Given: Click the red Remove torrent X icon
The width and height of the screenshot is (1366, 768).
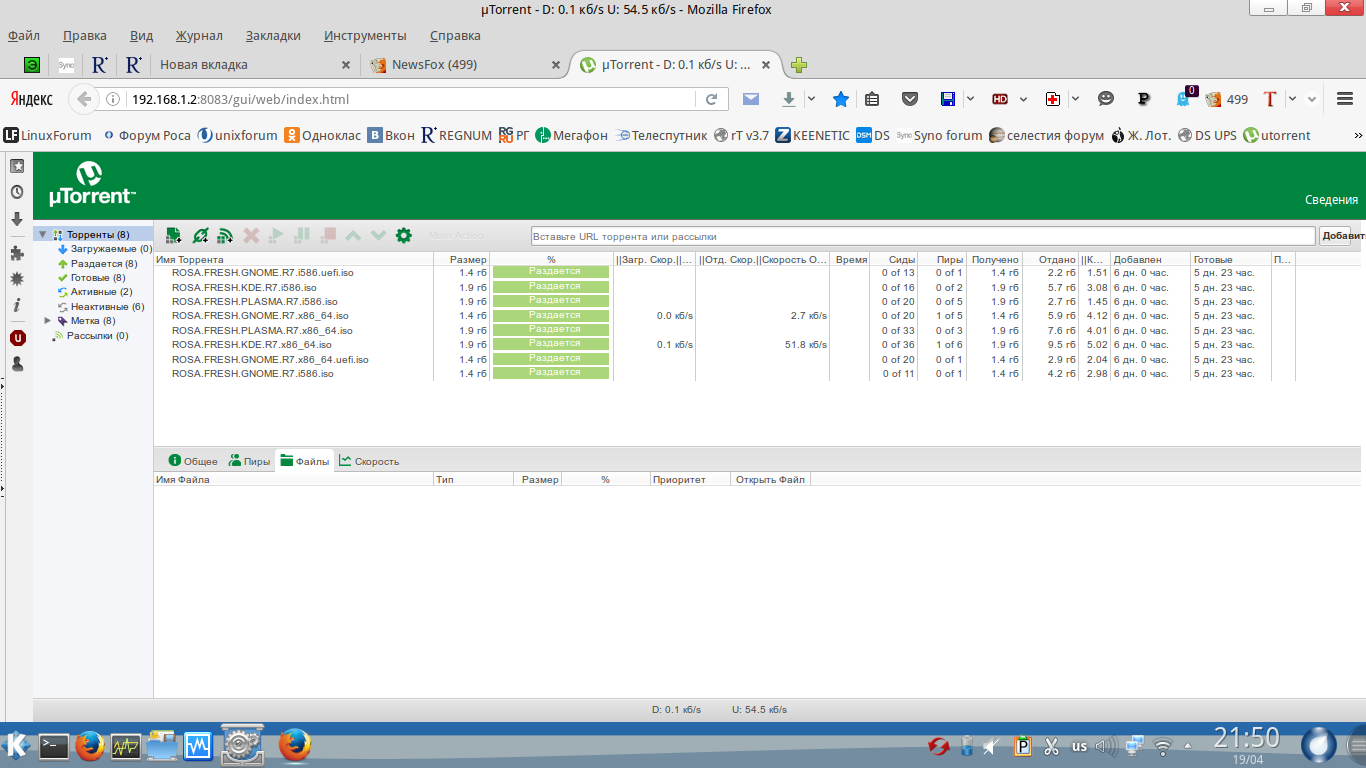Looking at the screenshot, I should (x=251, y=236).
